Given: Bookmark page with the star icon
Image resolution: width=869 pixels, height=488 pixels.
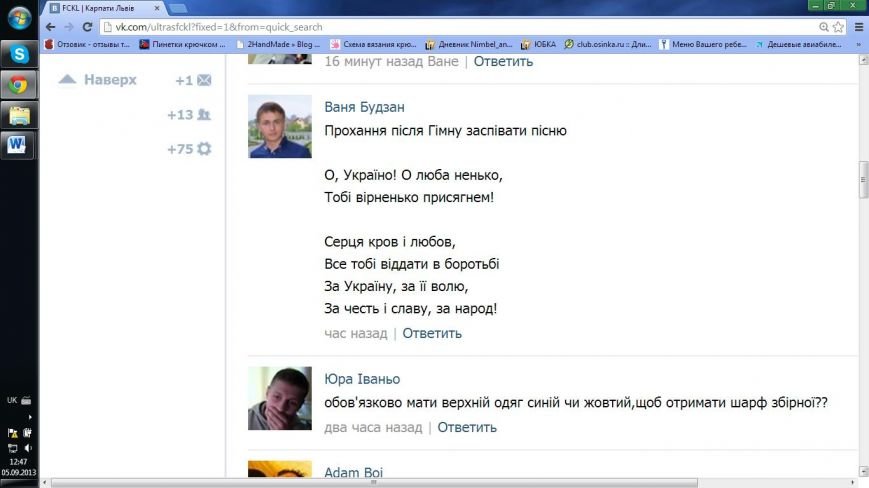Looking at the screenshot, I should [x=839, y=27].
